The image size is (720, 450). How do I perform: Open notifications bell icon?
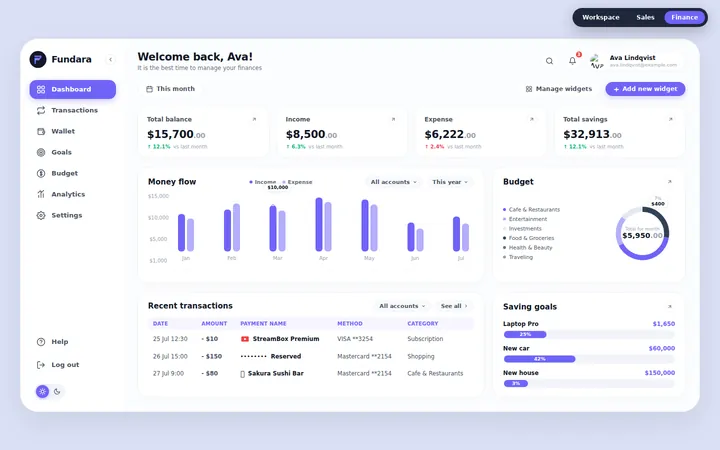pyautogui.click(x=572, y=61)
